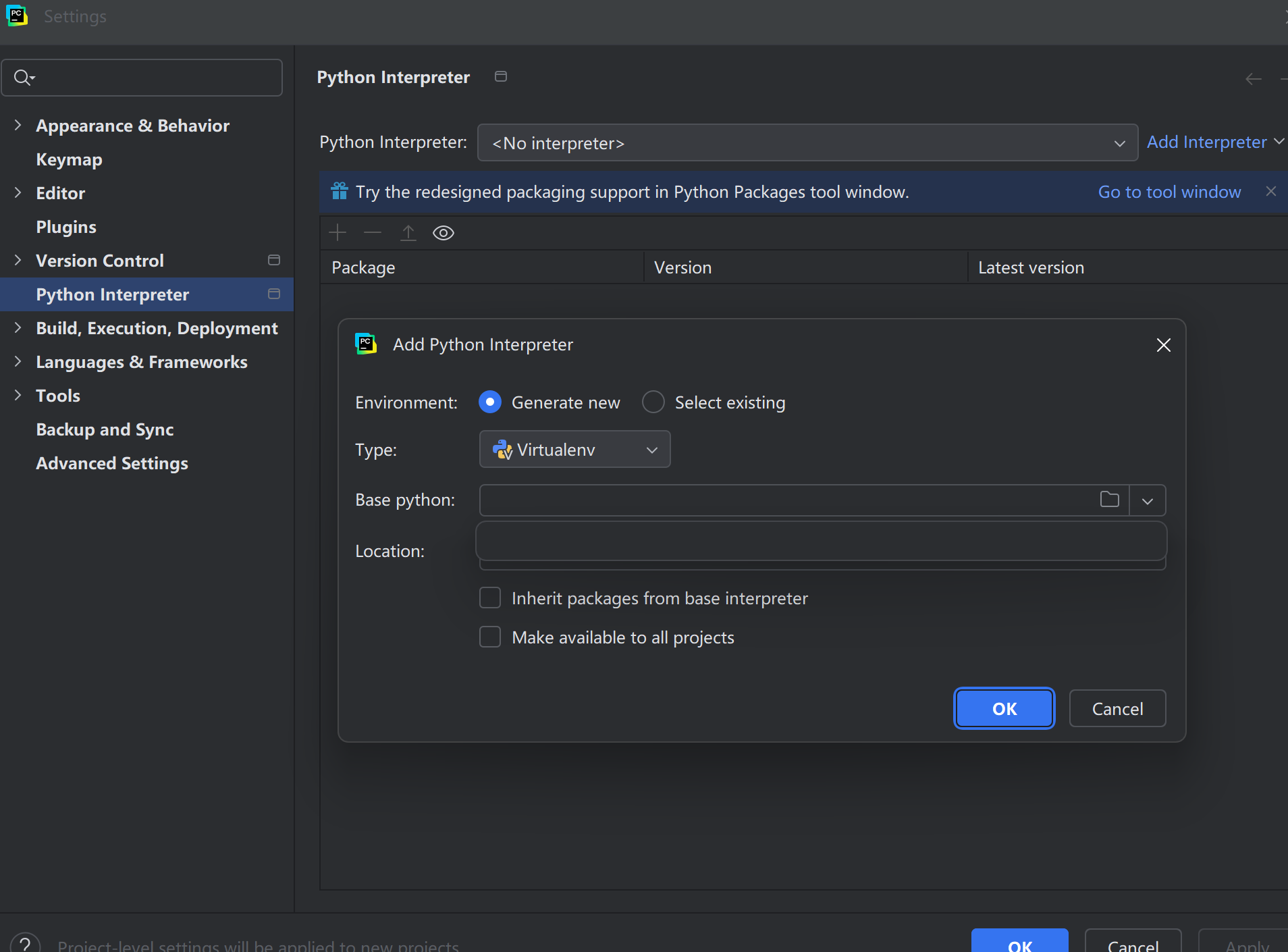The height and width of the screenshot is (952, 1288).
Task: Expand the Version Control section
Action: [18, 260]
